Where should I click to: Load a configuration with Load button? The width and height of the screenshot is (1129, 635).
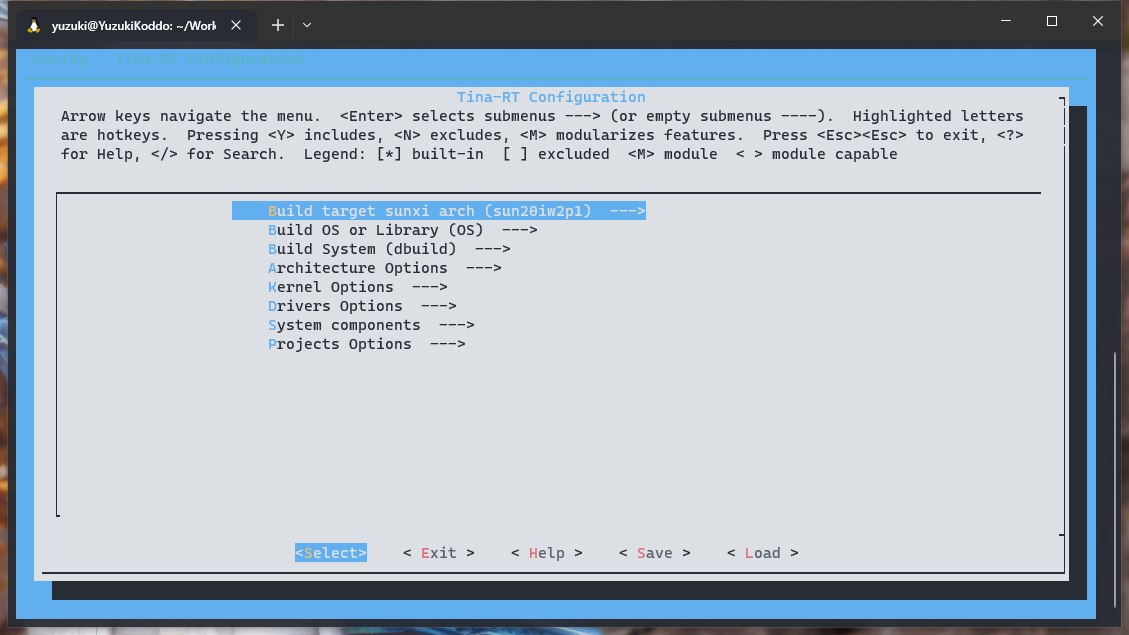click(762, 553)
